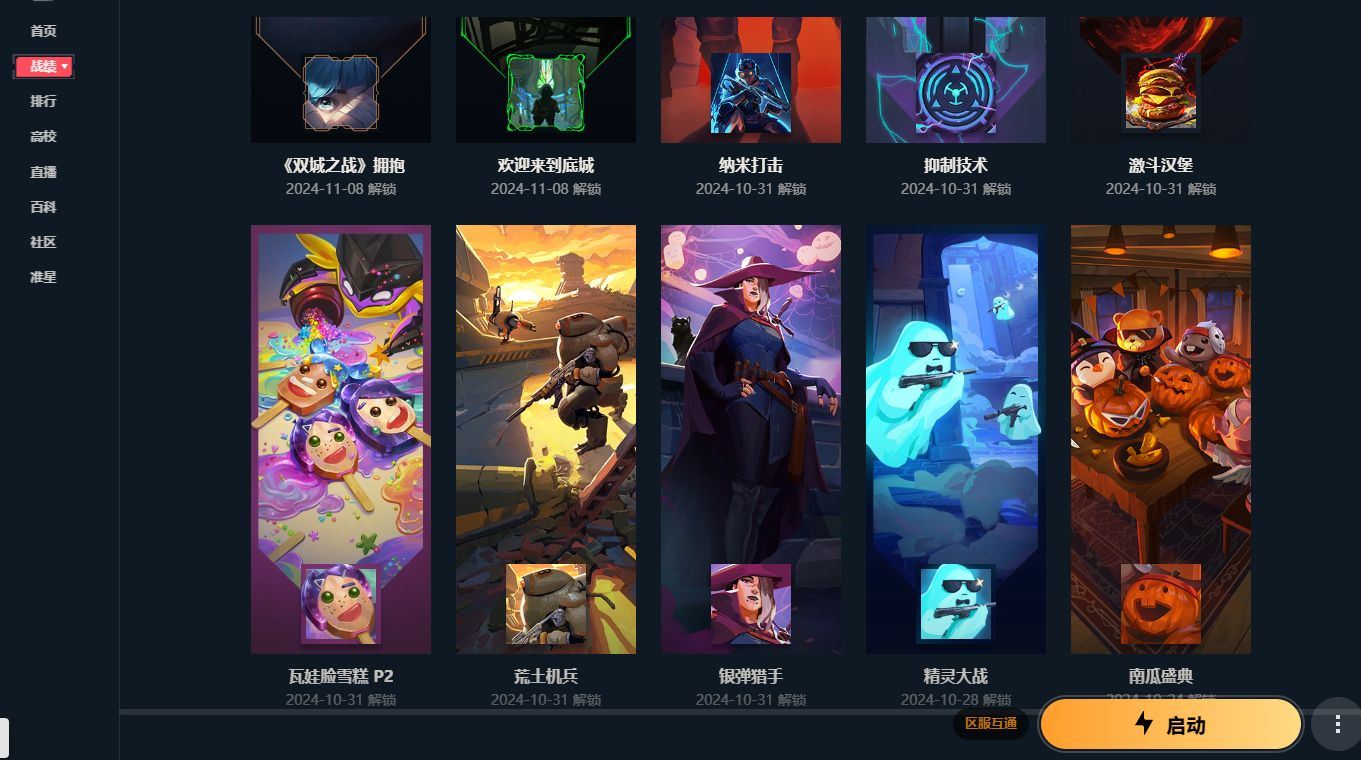The height and width of the screenshot is (760, 1361).
Task: Expand the 战绩 sidebar dropdown
Action: pyautogui.click(x=44, y=66)
